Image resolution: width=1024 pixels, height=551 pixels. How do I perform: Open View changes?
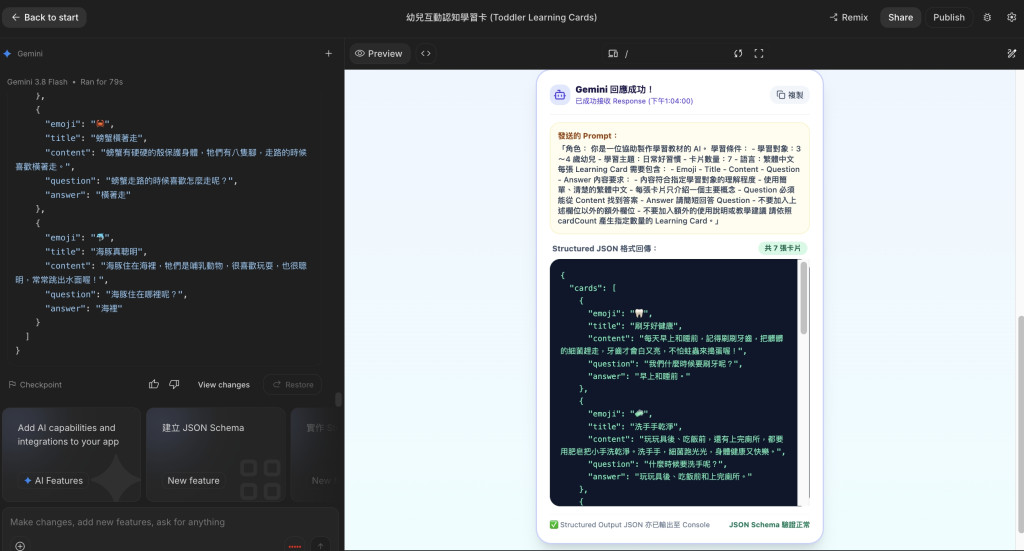(x=223, y=385)
